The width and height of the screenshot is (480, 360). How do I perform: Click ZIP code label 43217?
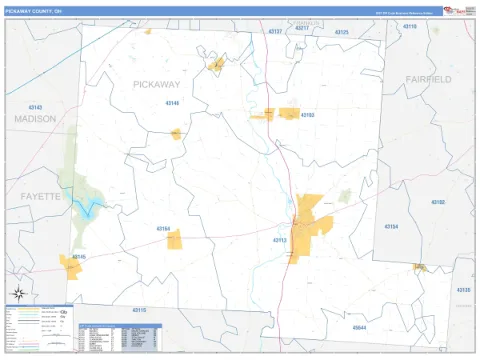click(x=302, y=28)
